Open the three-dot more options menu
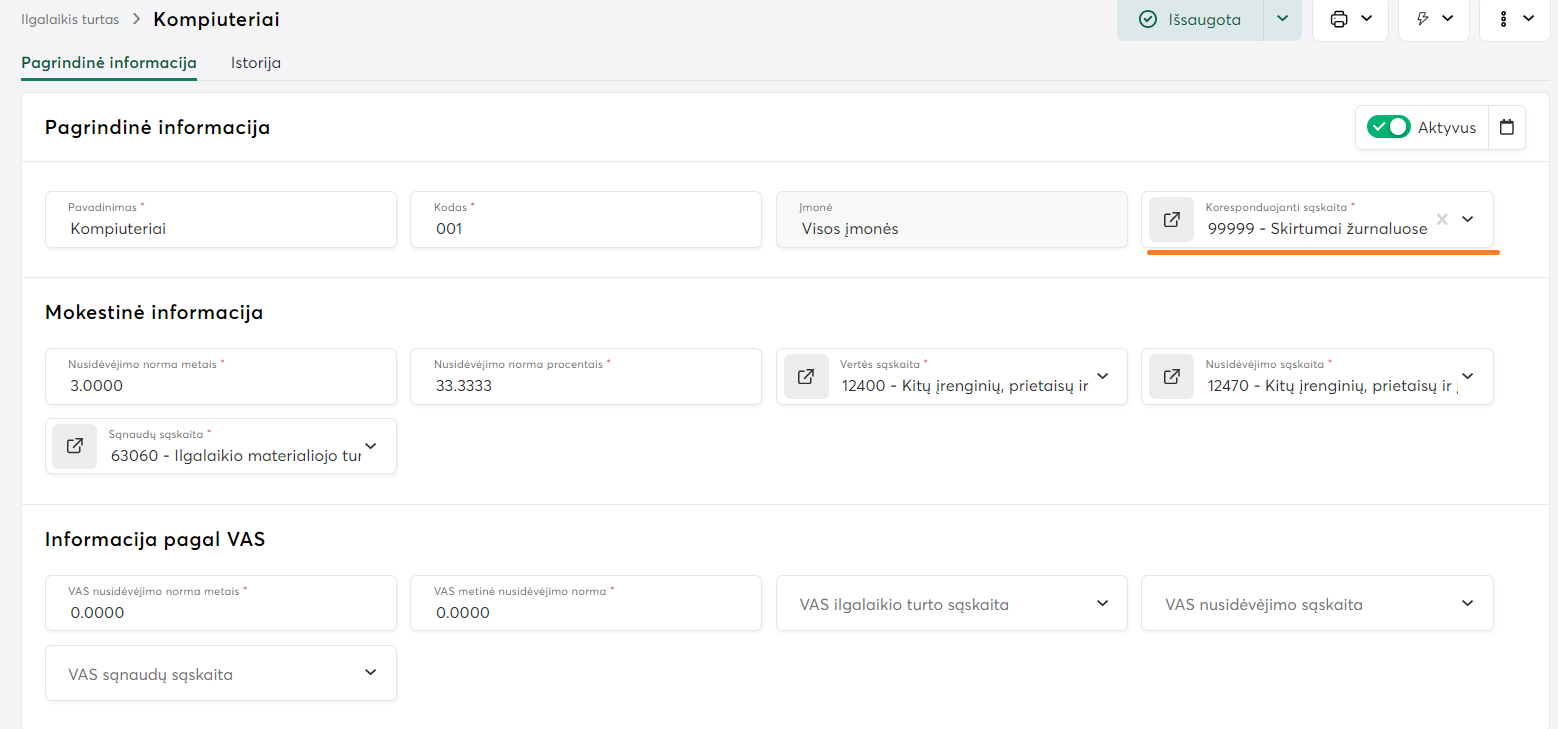1558x729 pixels. pyautogui.click(x=1504, y=19)
